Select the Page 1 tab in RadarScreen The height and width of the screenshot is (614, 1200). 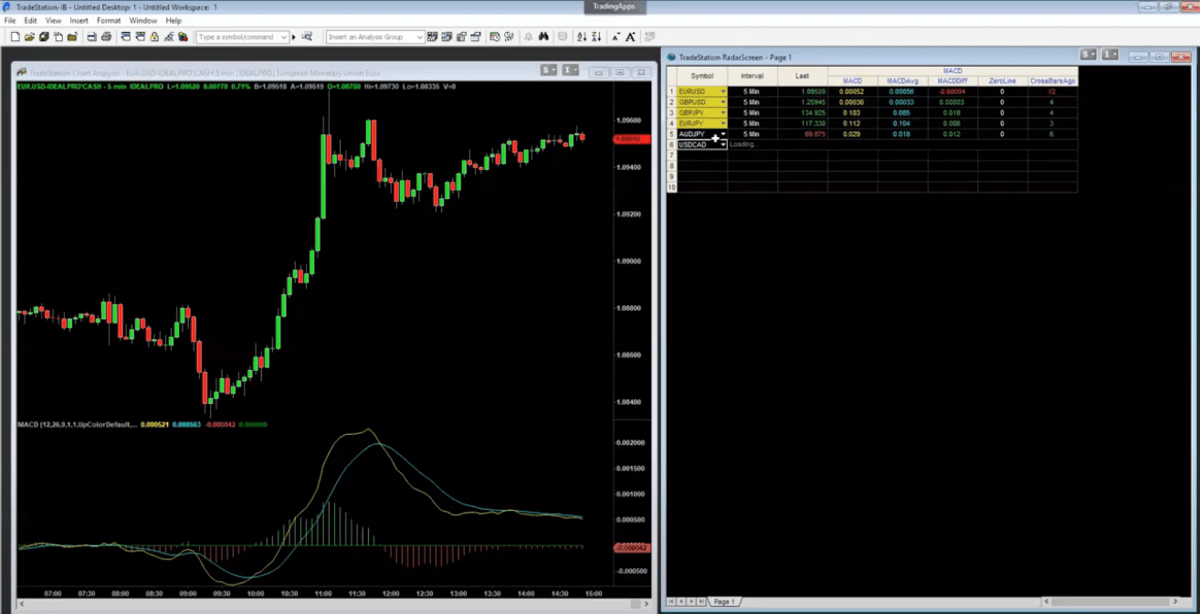724,602
